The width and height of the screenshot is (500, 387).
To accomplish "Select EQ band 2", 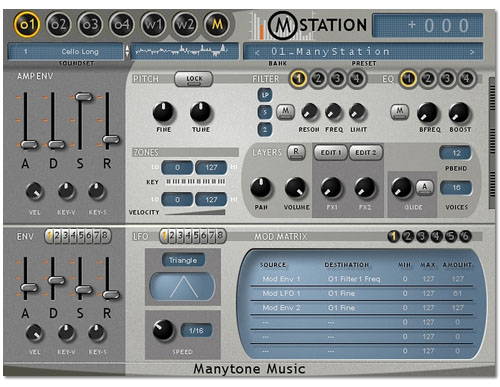I will [428, 79].
